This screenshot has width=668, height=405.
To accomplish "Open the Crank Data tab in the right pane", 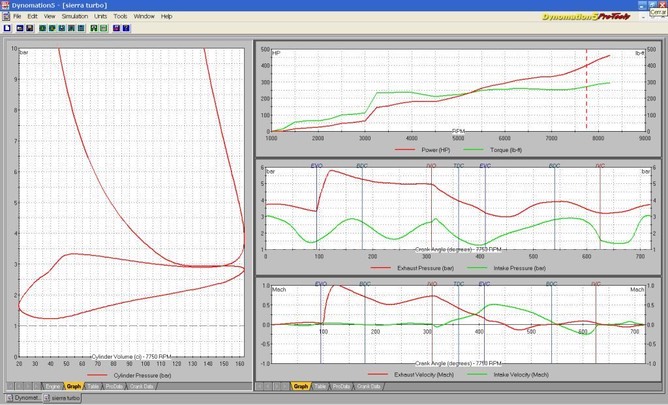I will pyautogui.click(x=369, y=386).
